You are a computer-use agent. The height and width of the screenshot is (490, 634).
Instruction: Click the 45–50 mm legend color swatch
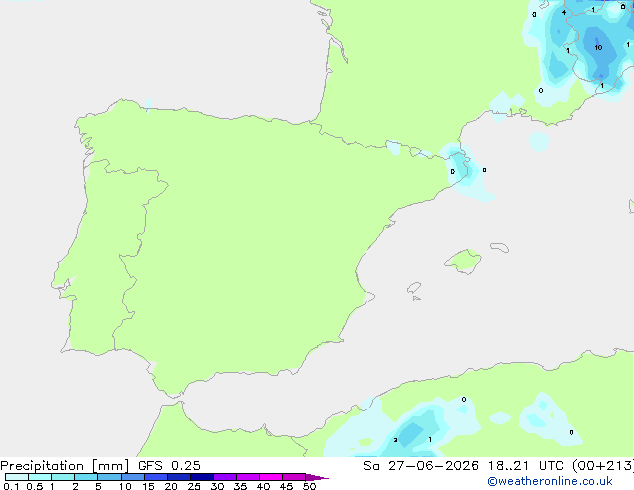(294, 477)
